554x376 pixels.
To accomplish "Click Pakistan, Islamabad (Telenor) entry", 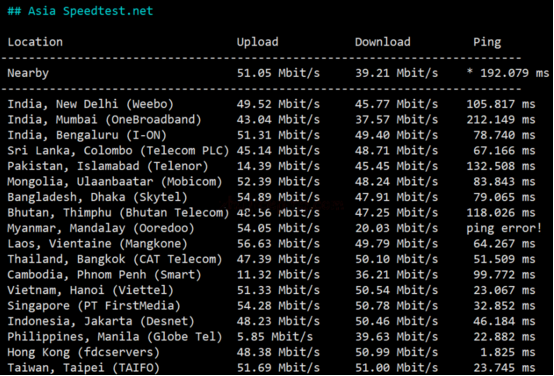I will pos(108,166).
